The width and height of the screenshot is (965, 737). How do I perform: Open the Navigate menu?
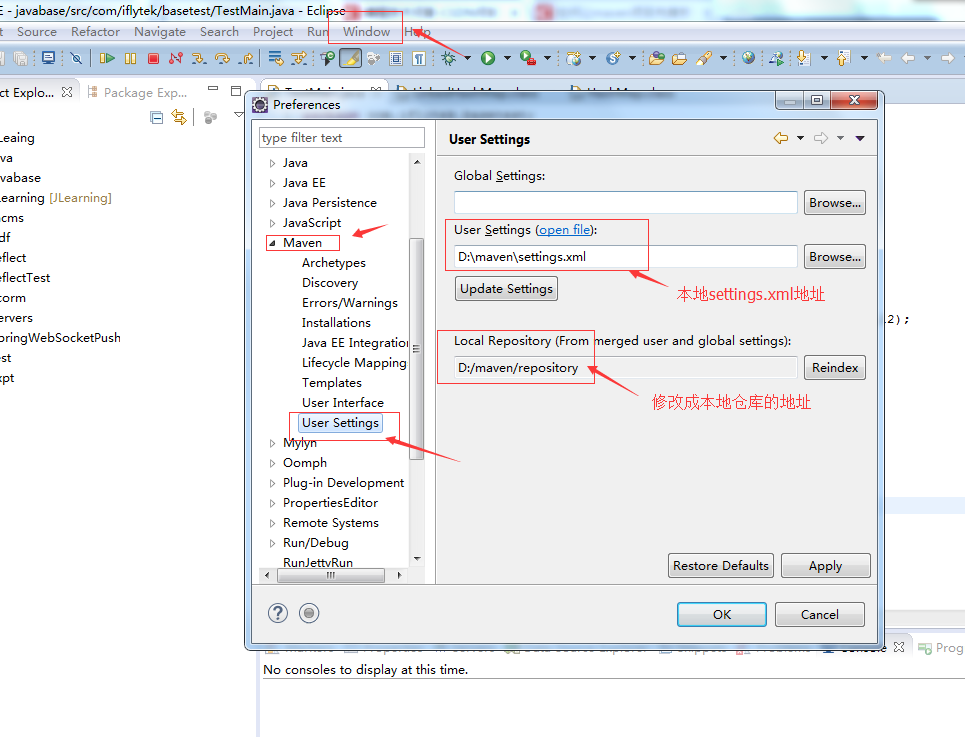point(160,31)
